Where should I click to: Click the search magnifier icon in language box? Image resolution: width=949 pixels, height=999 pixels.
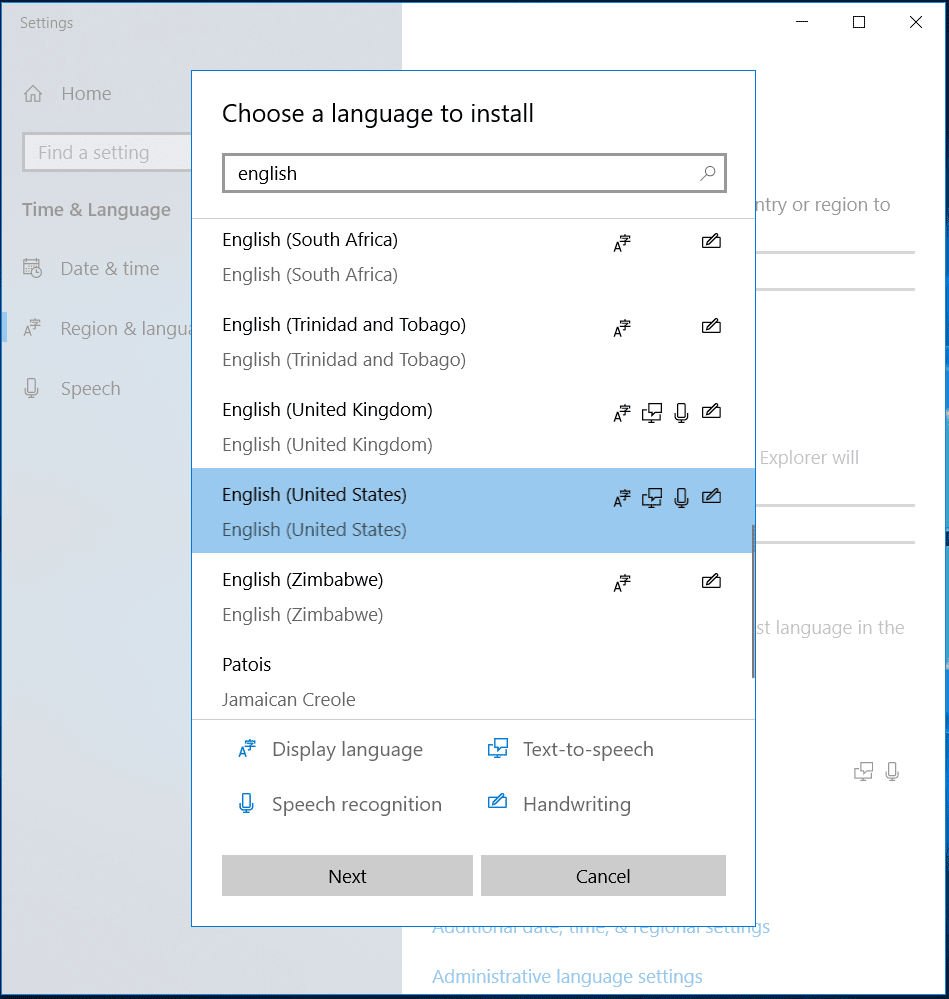click(x=707, y=173)
